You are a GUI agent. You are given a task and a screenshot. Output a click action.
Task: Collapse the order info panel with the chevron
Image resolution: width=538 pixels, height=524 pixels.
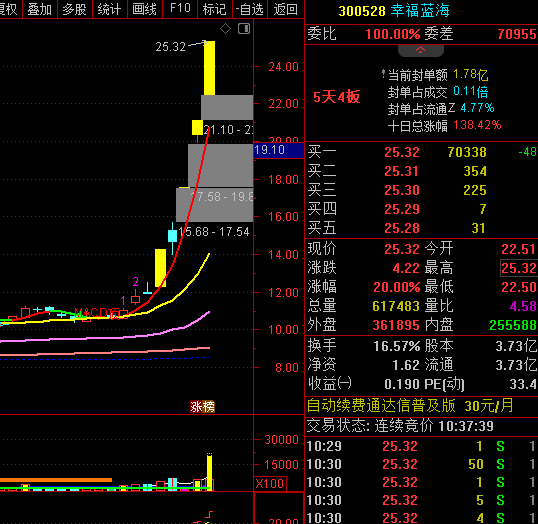pos(421,50)
